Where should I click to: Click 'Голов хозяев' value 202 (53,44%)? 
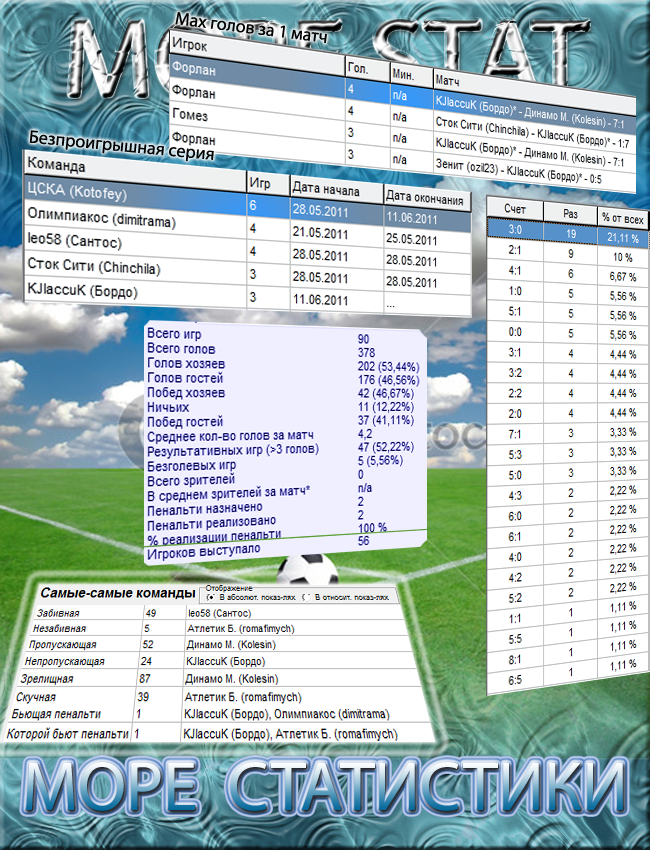click(388, 366)
